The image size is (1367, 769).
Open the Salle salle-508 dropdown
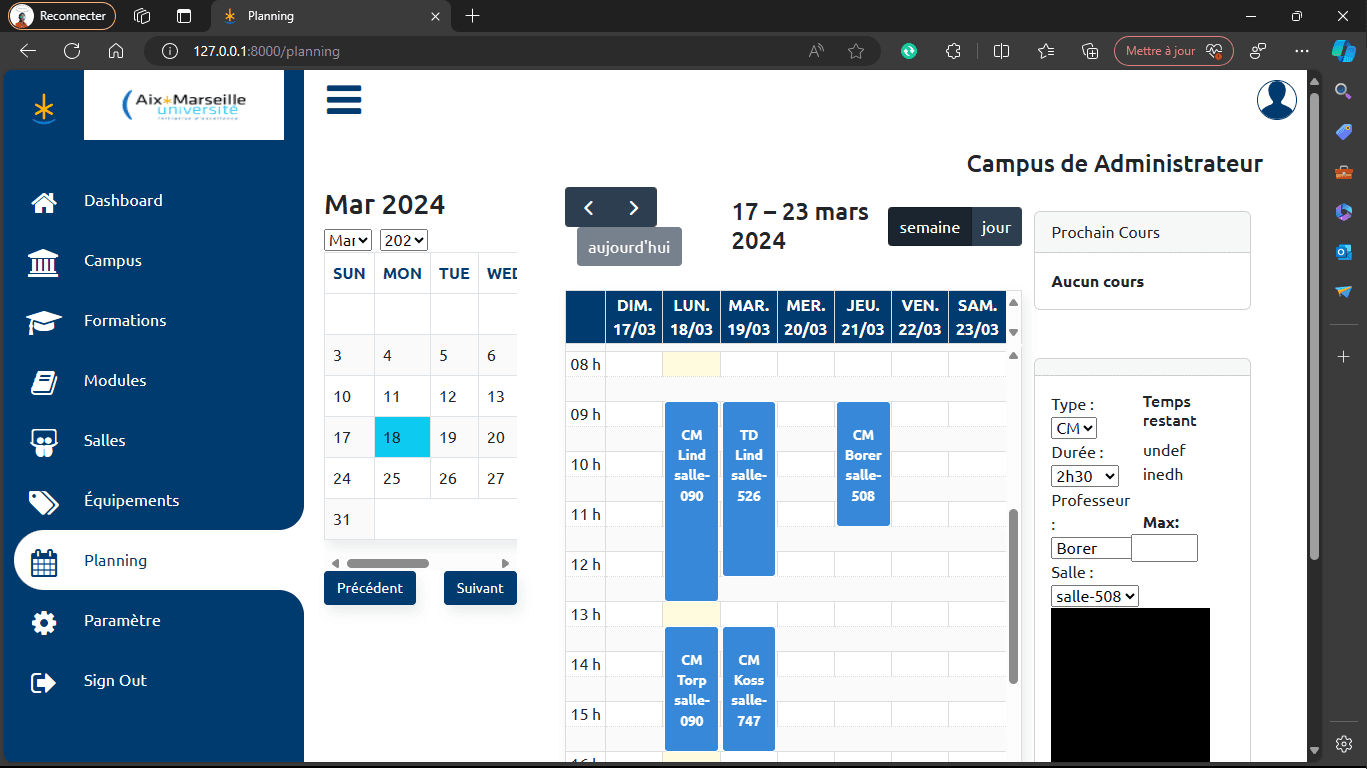coord(1095,596)
